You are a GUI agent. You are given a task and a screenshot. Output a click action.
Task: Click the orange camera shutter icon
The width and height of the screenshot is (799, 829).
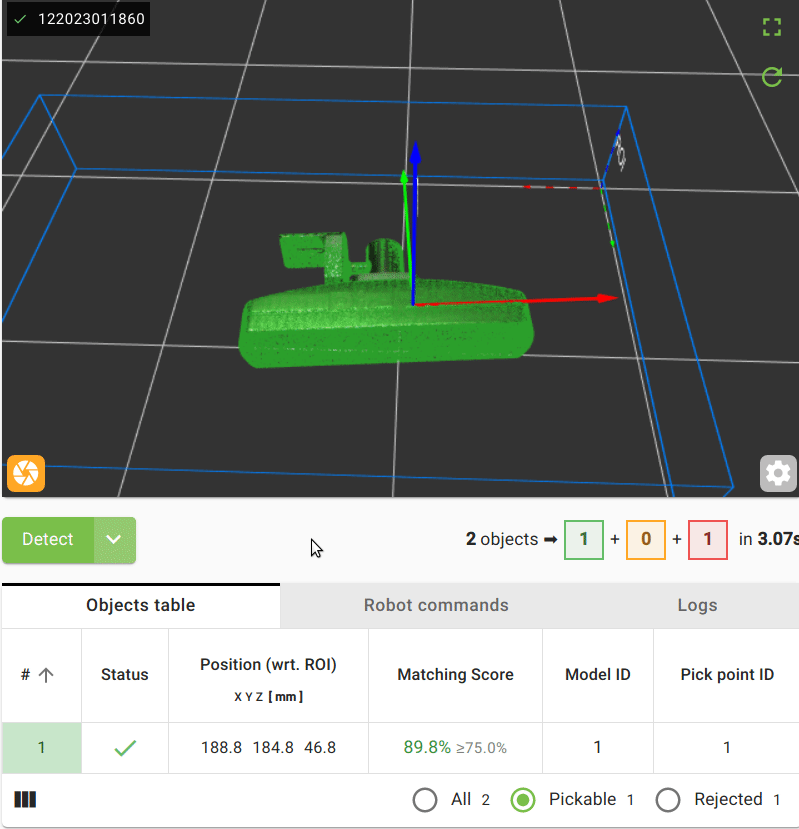tap(26, 473)
